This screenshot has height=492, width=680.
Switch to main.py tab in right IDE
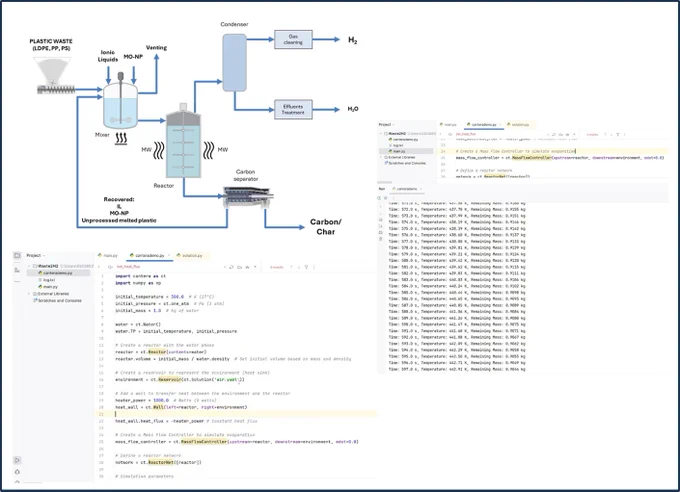[448, 125]
